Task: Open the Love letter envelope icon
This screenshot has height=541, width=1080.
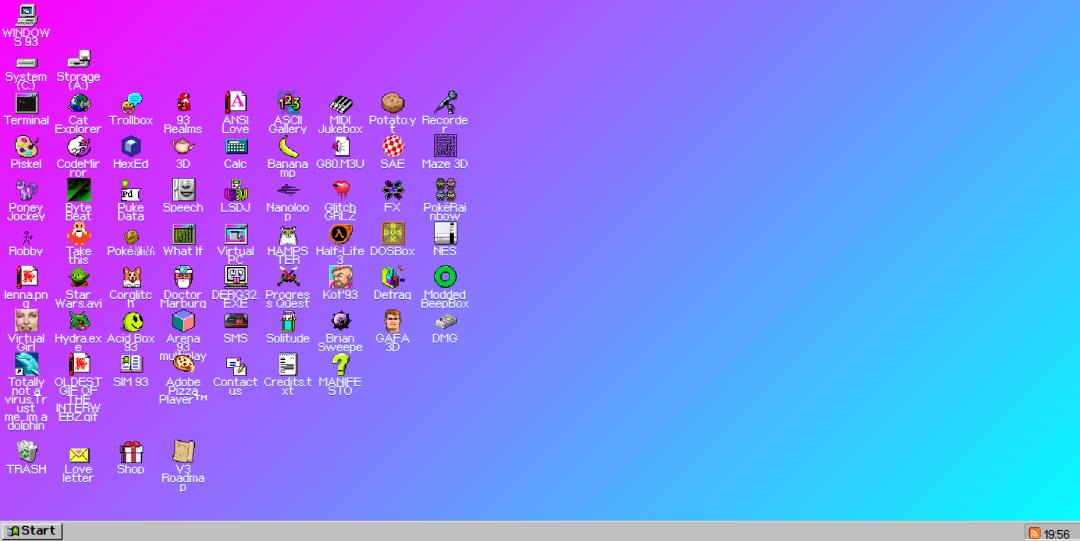Action: pyautogui.click(x=78, y=455)
